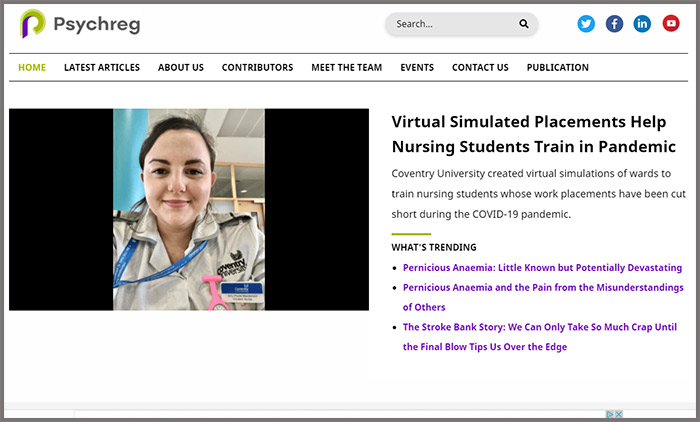This screenshot has height=422, width=700.
Task: Select Contributors in the navigation bar
Action: [x=257, y=68]
